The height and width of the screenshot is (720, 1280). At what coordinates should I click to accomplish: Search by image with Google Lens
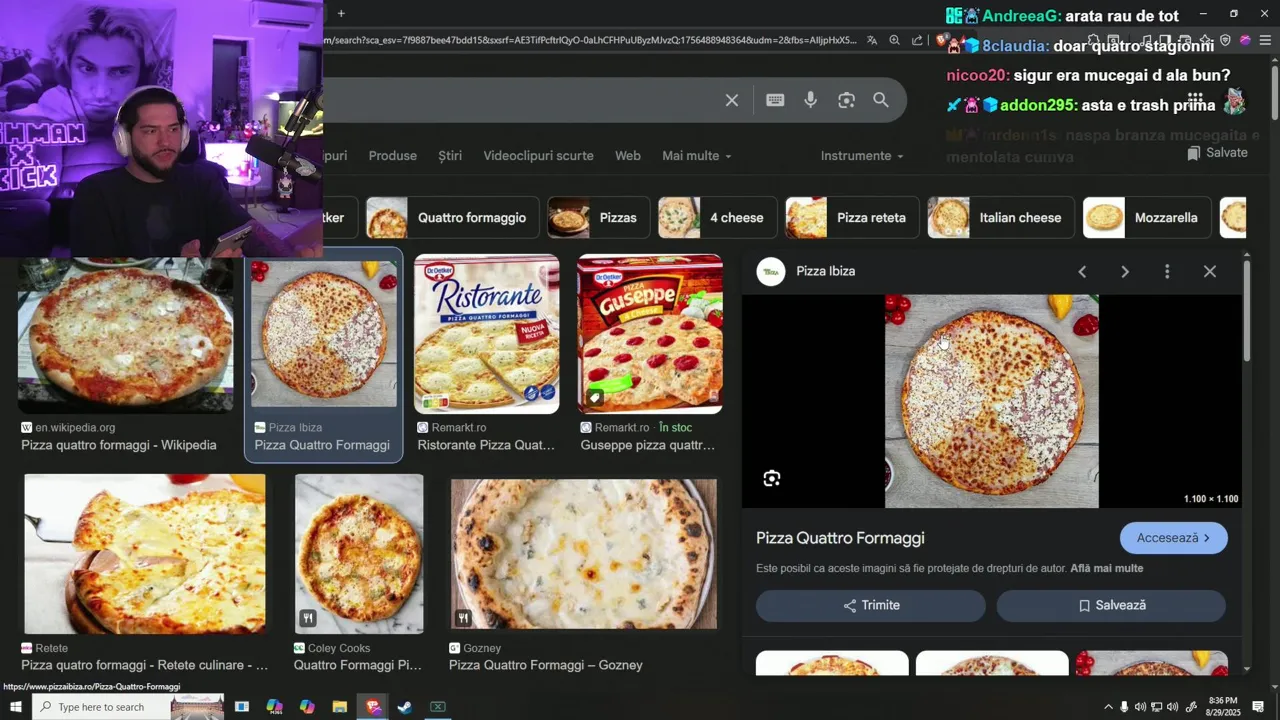tap(847, 100)
